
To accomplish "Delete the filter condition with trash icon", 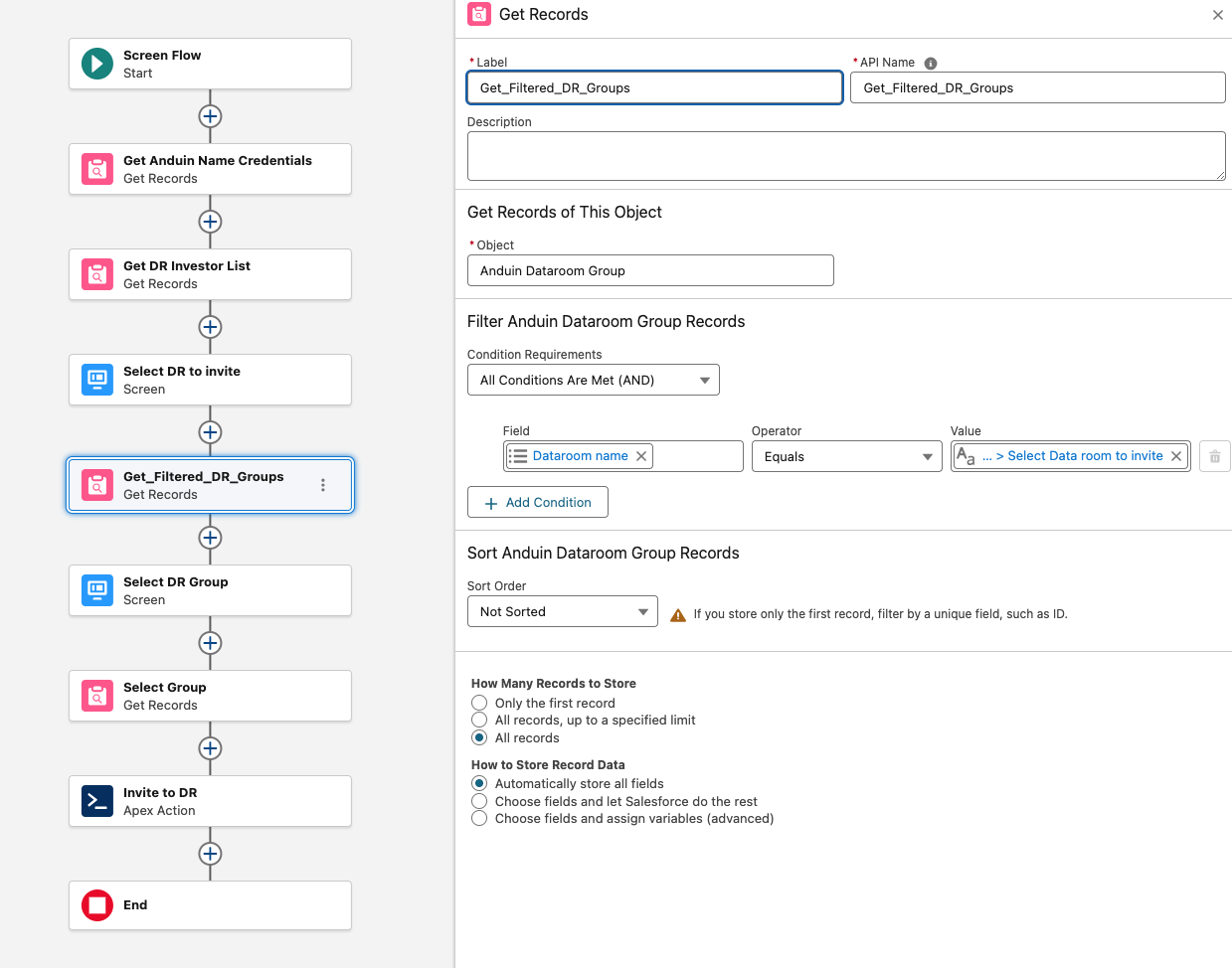I will pos(1215,457).
